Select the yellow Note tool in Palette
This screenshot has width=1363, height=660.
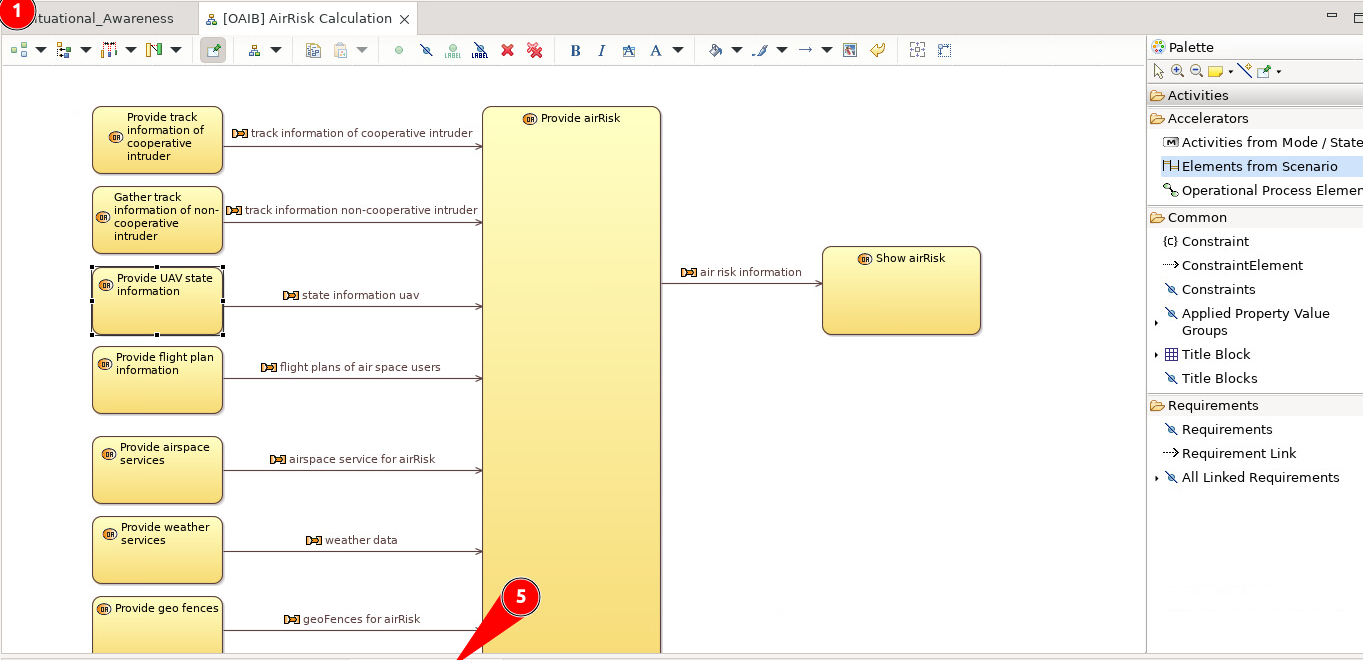click(1216, 71)
